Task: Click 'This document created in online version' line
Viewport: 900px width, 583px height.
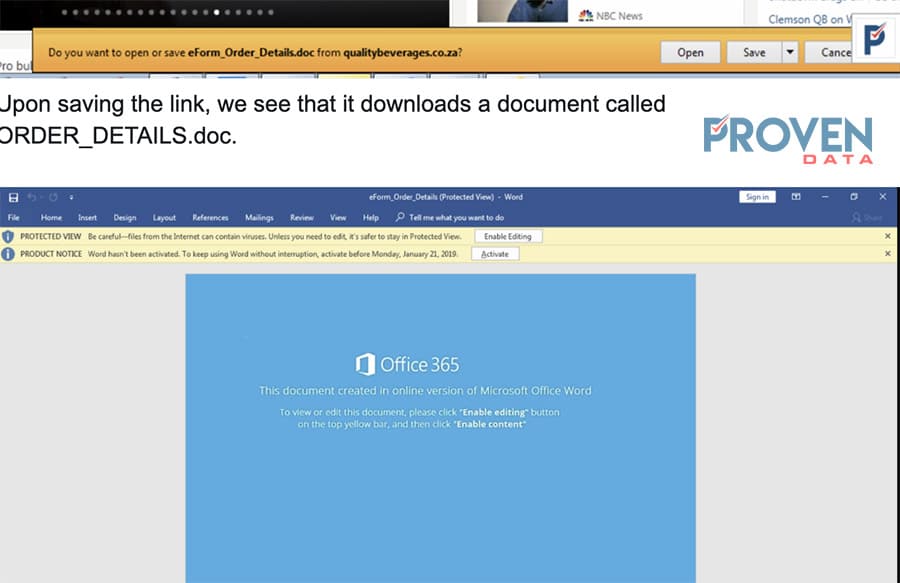Action: [425, 391]
